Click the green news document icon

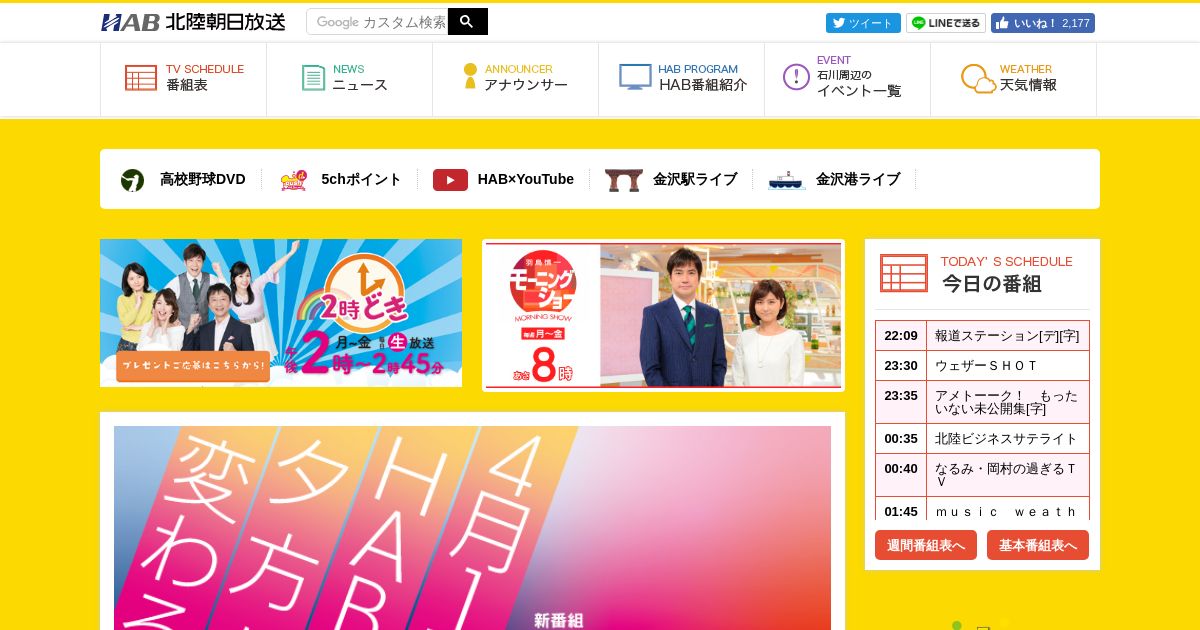314,78
